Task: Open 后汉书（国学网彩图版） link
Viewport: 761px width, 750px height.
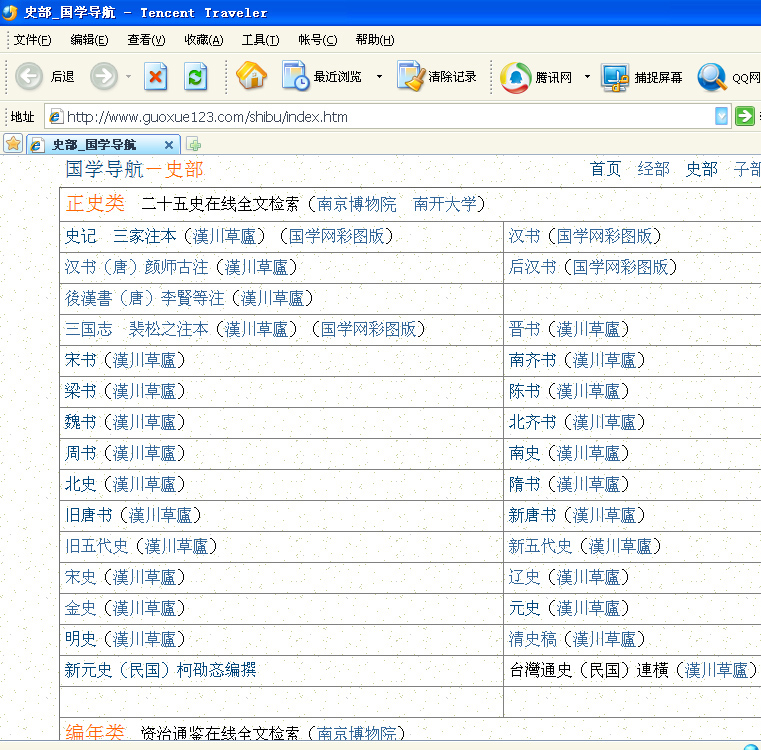Action: 593,267
